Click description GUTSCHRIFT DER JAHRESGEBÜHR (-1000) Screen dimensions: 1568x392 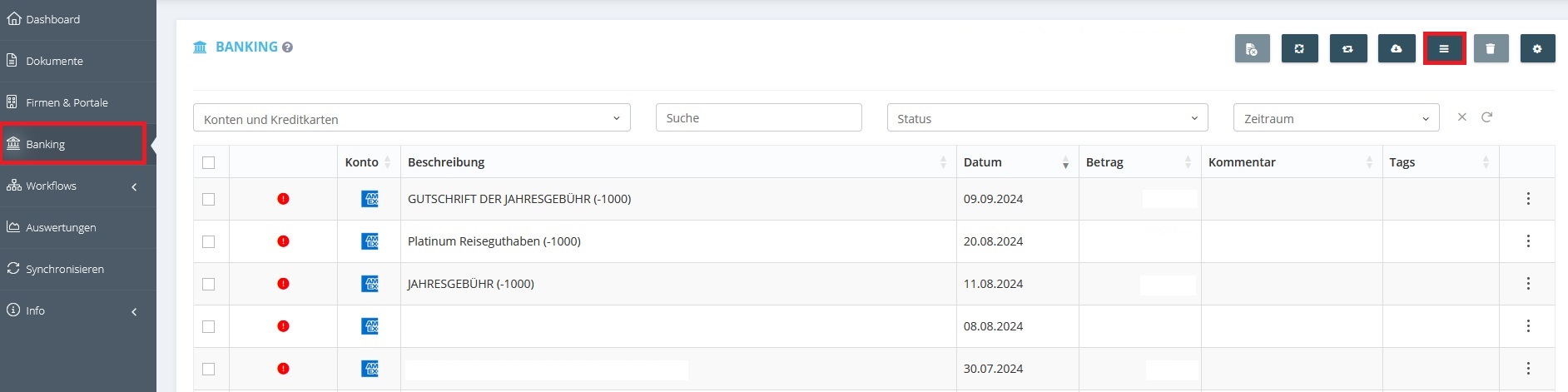pos(519,199)
